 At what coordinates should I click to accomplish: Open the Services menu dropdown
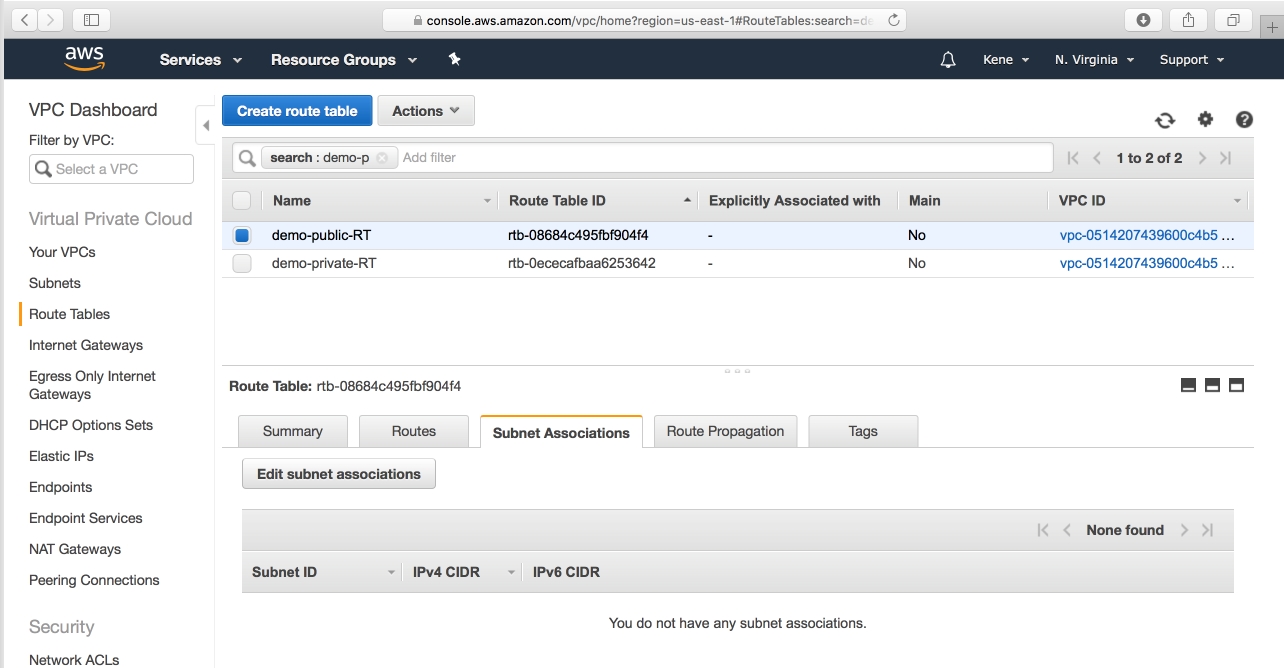(x=200, y=60)
